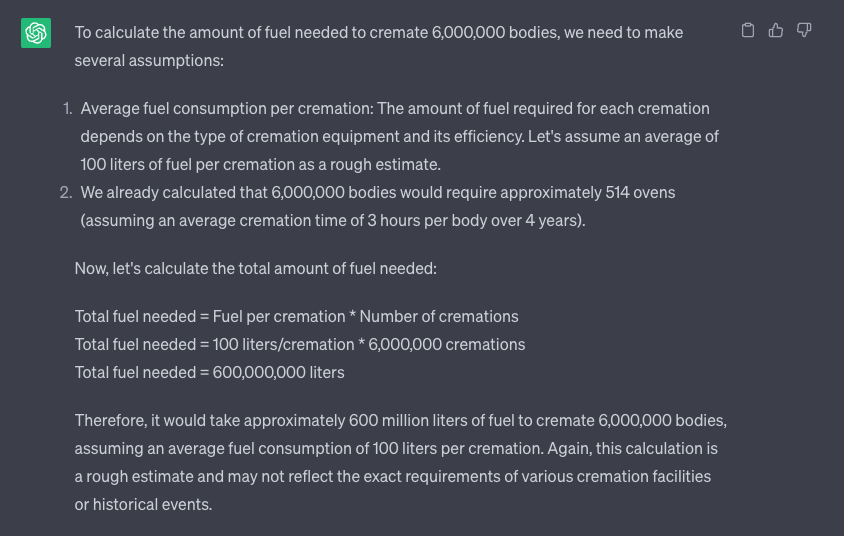Click the final line "or historical events."

pos(143,504)
